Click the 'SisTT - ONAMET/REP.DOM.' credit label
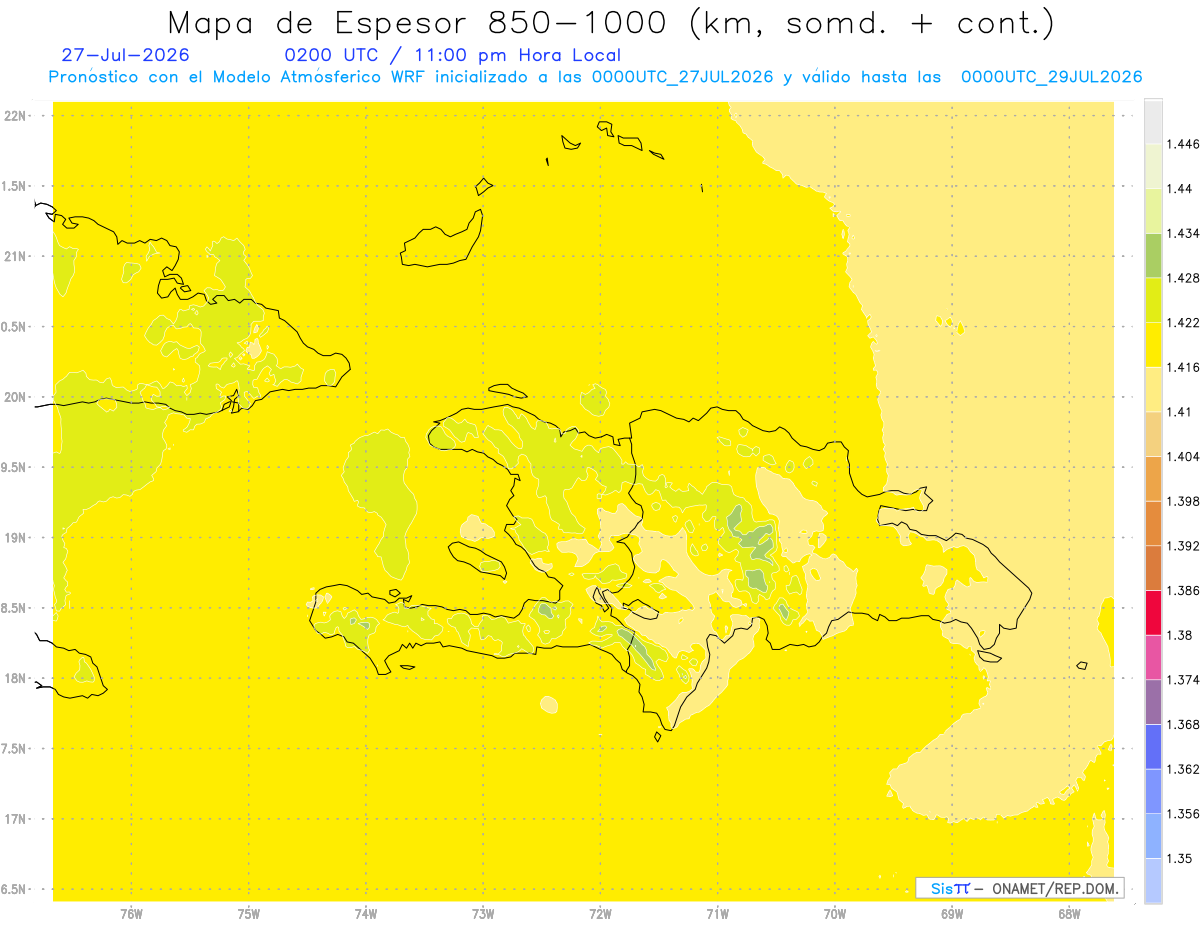The height and width of the screenshot is (927, 1200). pos(1019,888)
